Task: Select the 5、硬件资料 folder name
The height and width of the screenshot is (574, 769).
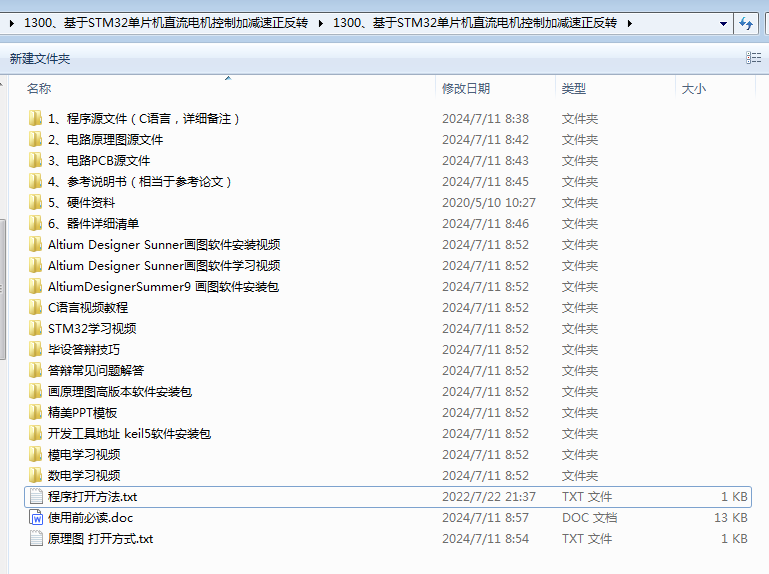Action: (x=81, y=203)
